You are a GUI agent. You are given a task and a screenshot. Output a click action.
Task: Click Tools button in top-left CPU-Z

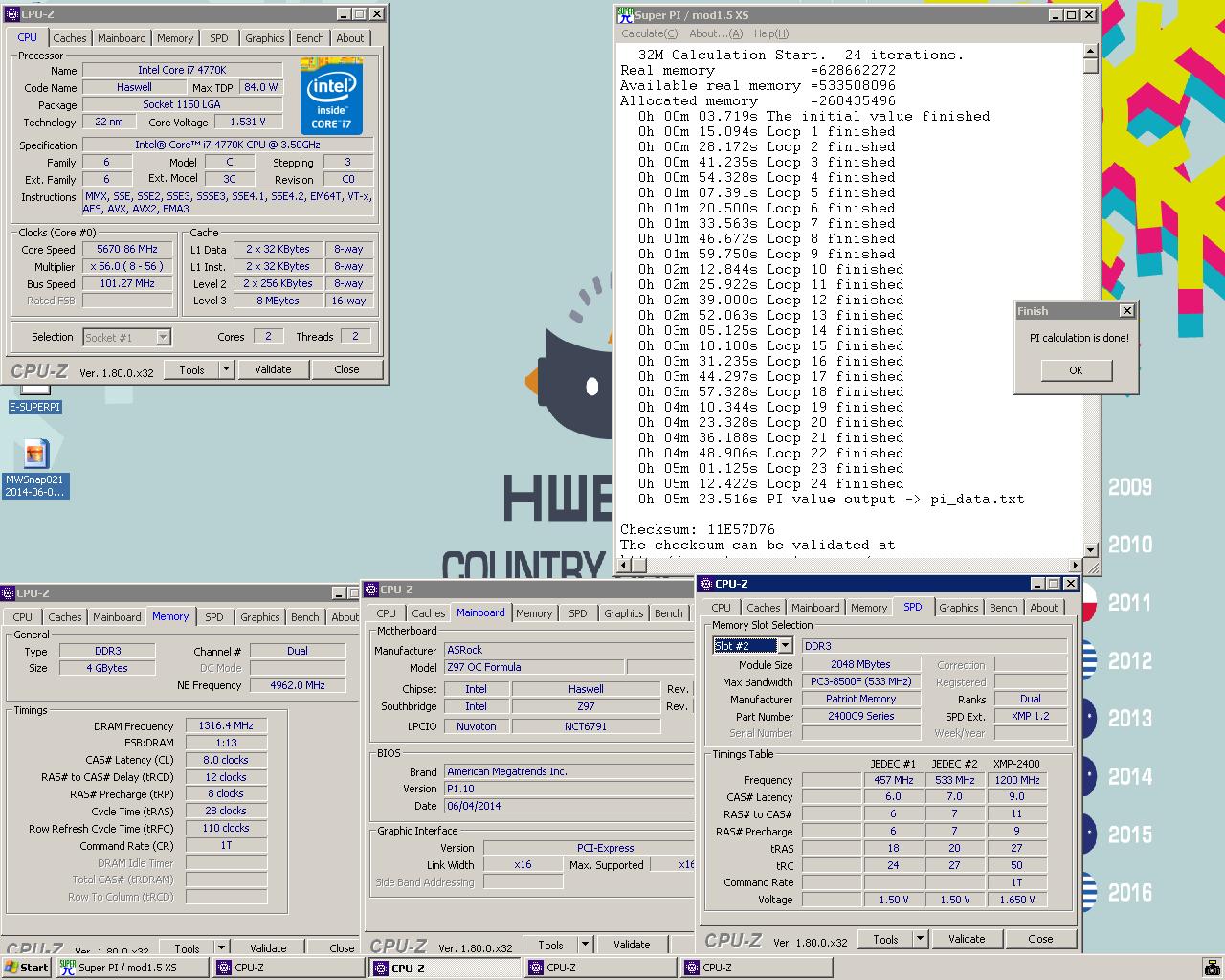pos(191,369)
